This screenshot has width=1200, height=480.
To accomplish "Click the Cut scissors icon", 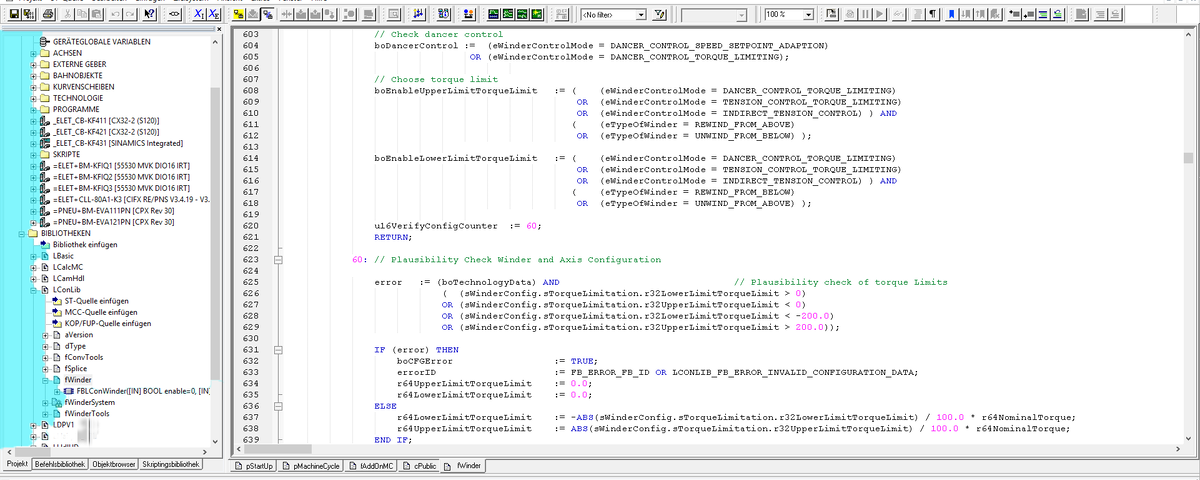I will (66, 14).
